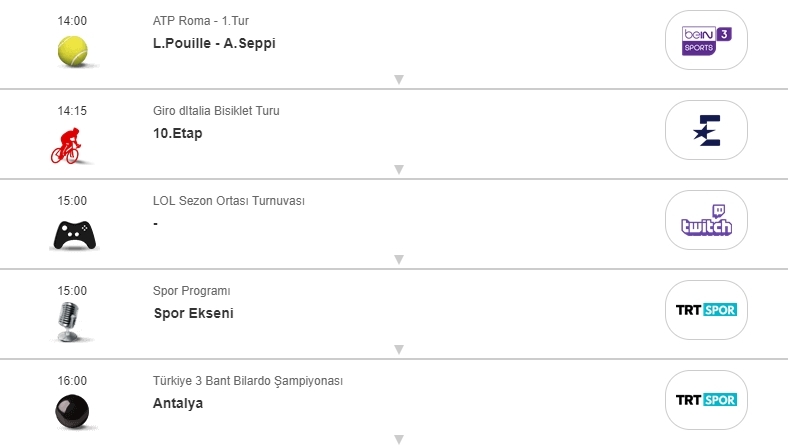Open the TRT Spor logo for Spor Ekseni
The image size is (788, 448).
[x=706, y=310]
